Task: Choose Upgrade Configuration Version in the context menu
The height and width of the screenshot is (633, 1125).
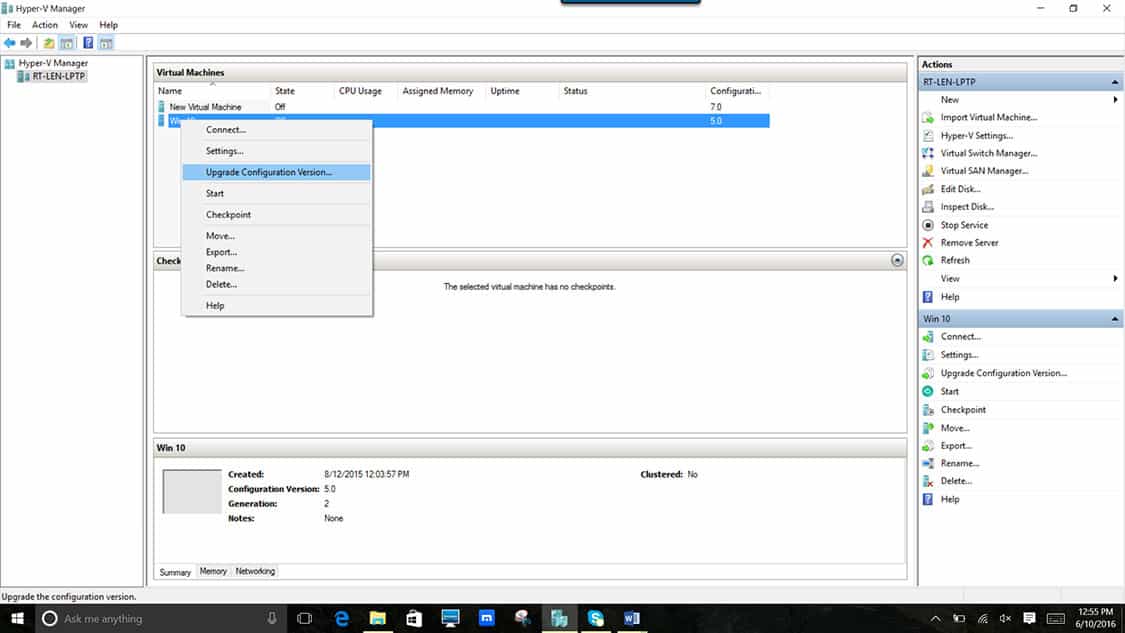Action: 277,172
